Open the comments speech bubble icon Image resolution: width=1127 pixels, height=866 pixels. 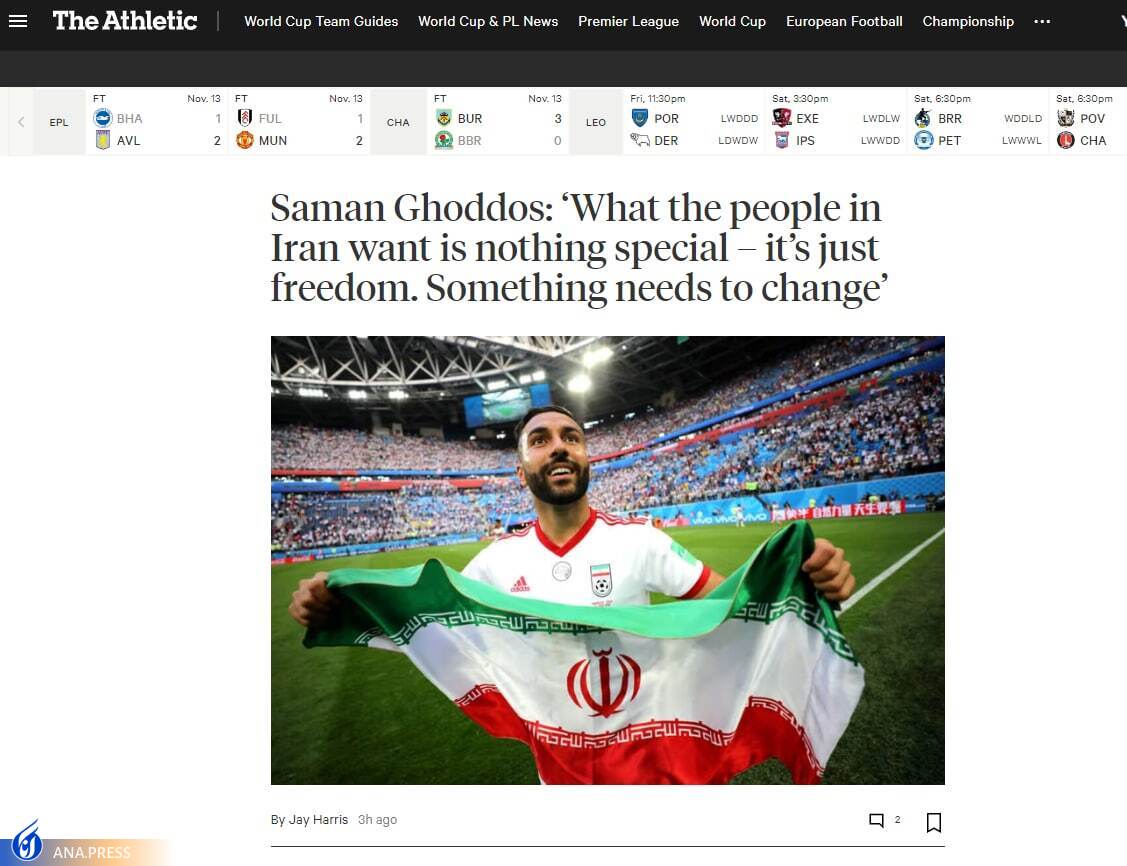coord(876,821)
